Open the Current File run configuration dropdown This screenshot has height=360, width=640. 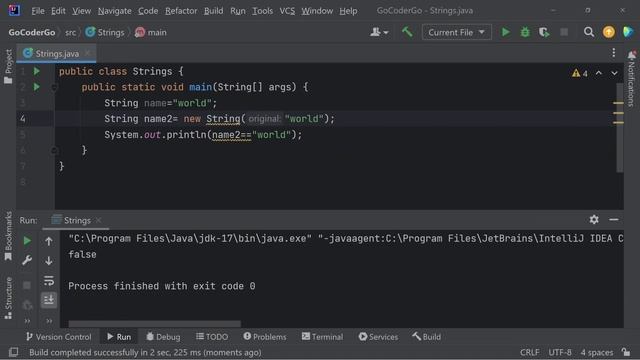pos(456,32)
